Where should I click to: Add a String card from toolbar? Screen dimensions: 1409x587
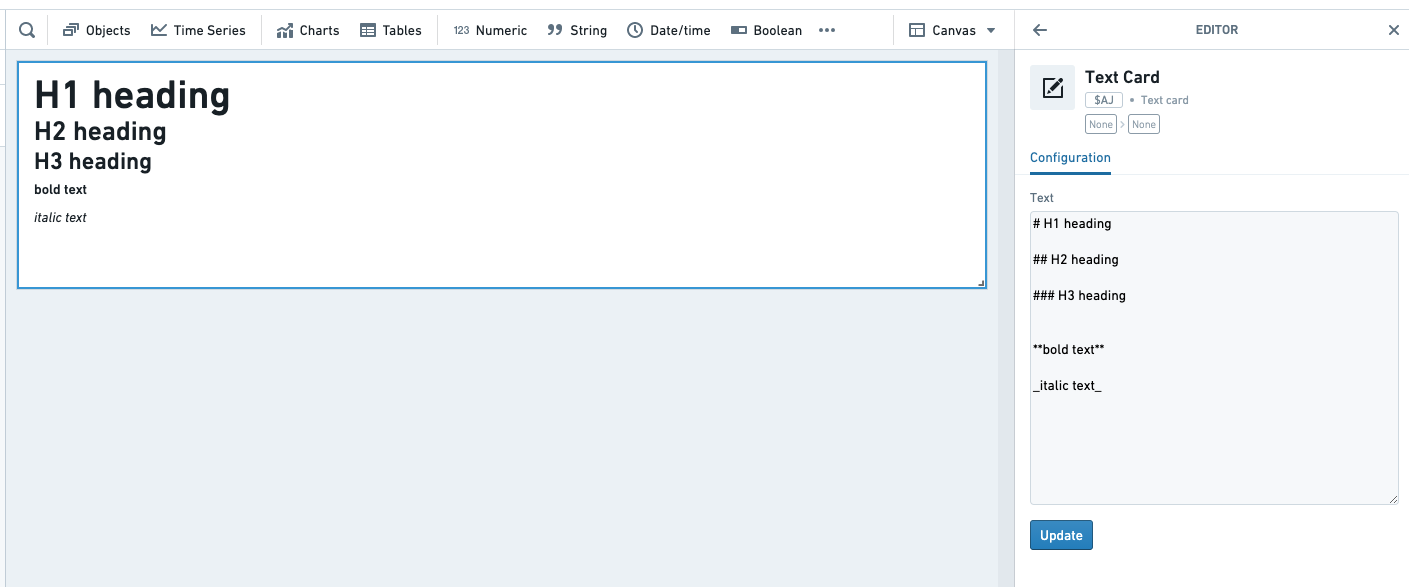(x=577, y=30)
